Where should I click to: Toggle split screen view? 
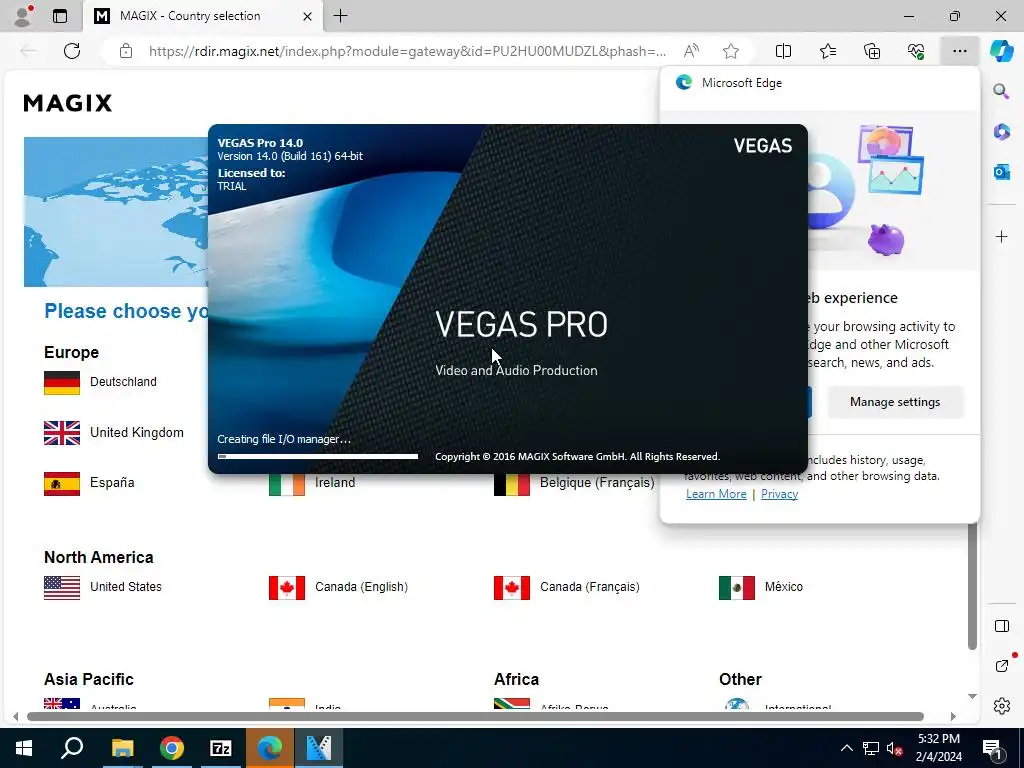pyautogui.click(x=783, y=51)
